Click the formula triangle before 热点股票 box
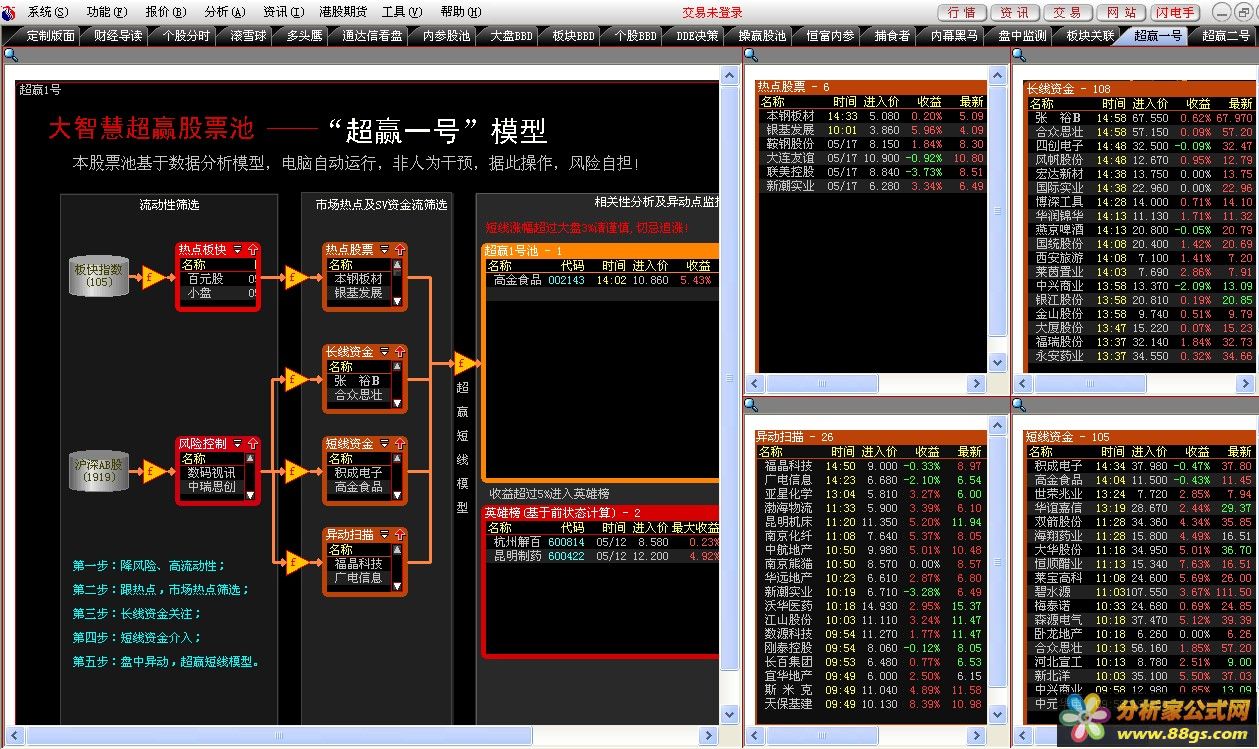 (x=296, y=277)
